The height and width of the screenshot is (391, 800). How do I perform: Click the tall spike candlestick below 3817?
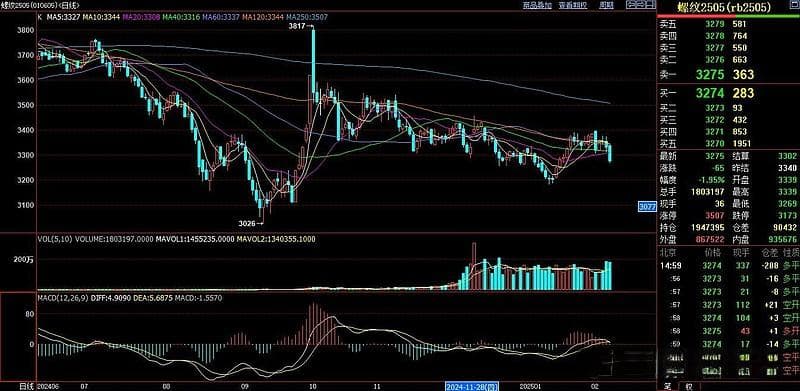tap(313, 65)
